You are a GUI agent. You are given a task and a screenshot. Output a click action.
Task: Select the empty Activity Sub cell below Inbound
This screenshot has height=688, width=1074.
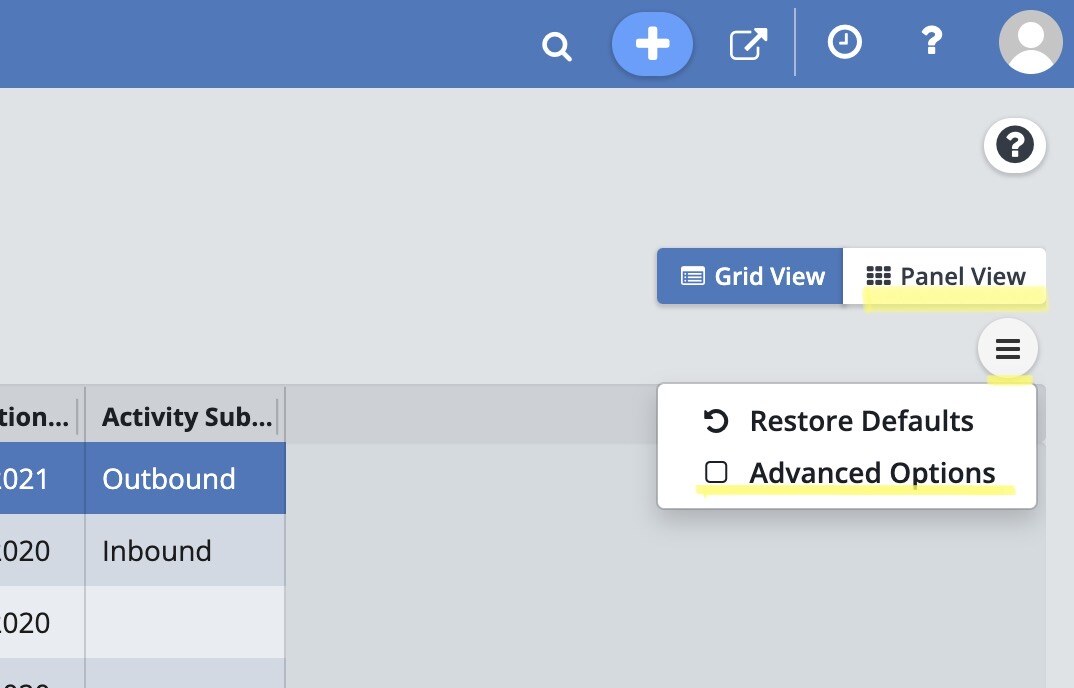point(185,622)
